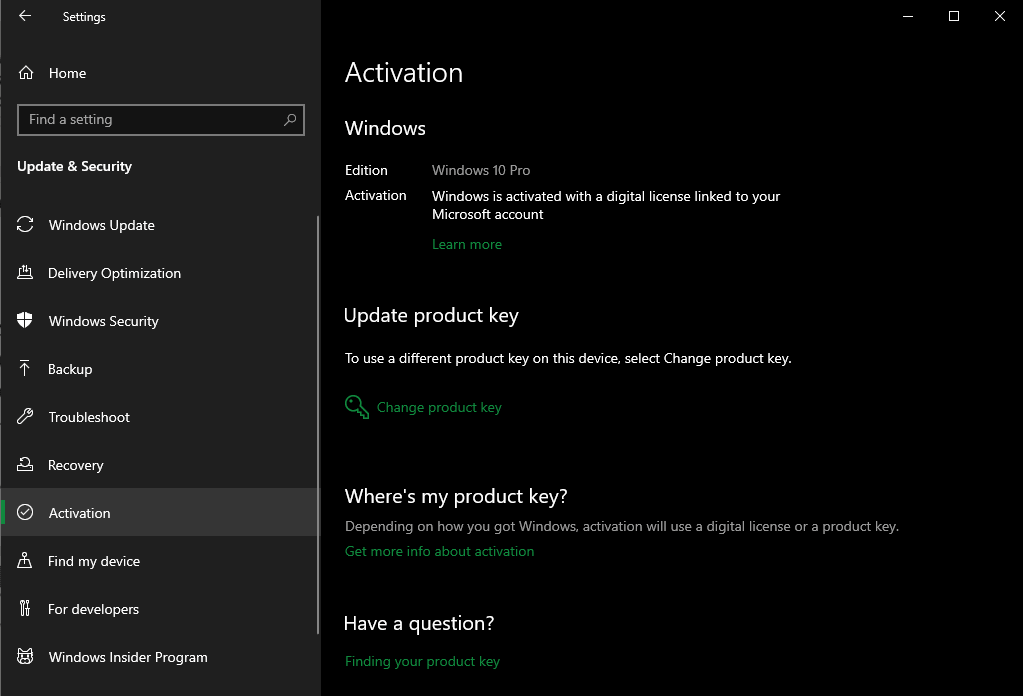The width and height of the screenshot is (1023, 696).
Task: Click the green key icon
Action: [357, 407]
